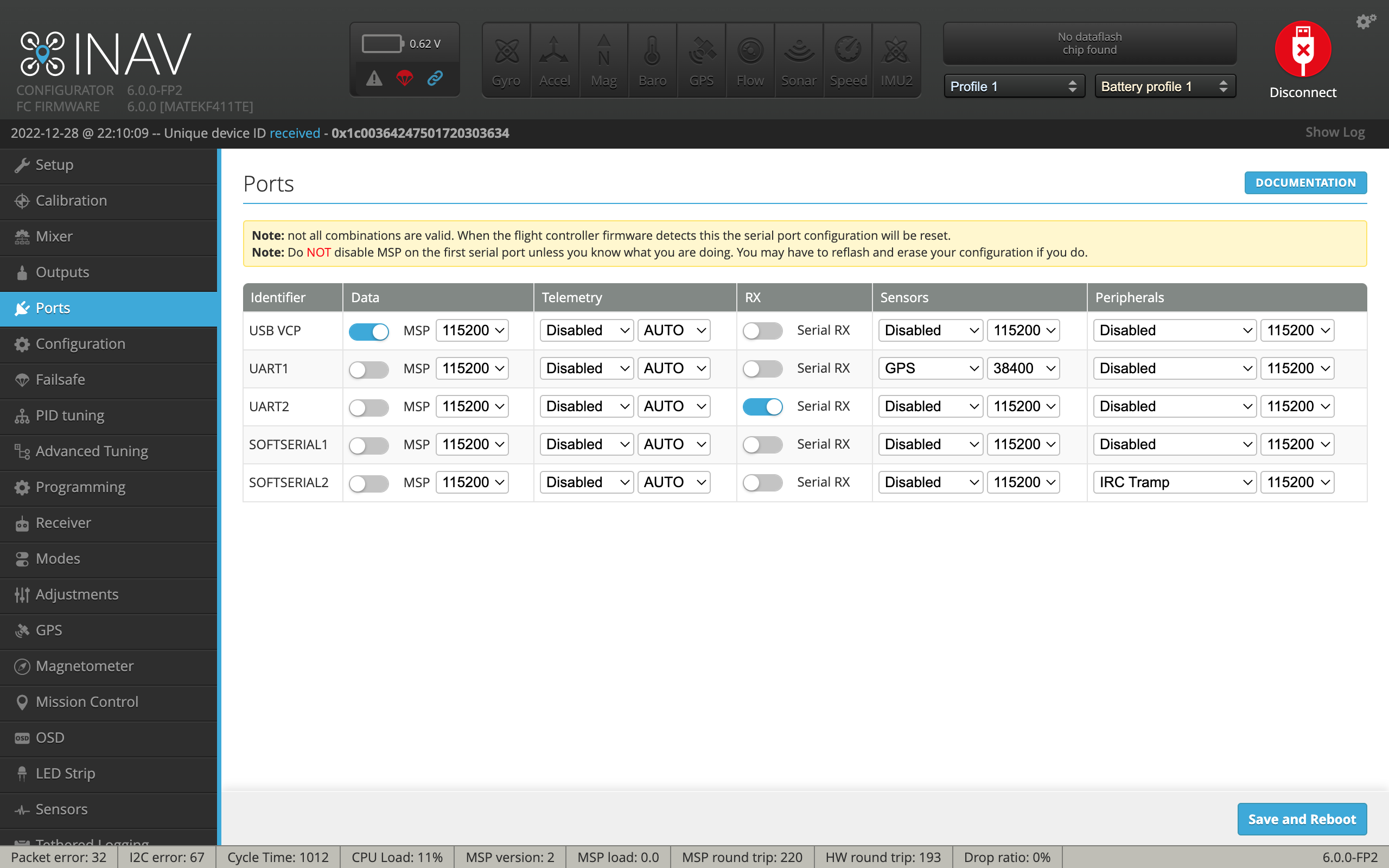Click the red failsafe parachute icon
The width and height of the screenshot is (1389, 868).
405,79
